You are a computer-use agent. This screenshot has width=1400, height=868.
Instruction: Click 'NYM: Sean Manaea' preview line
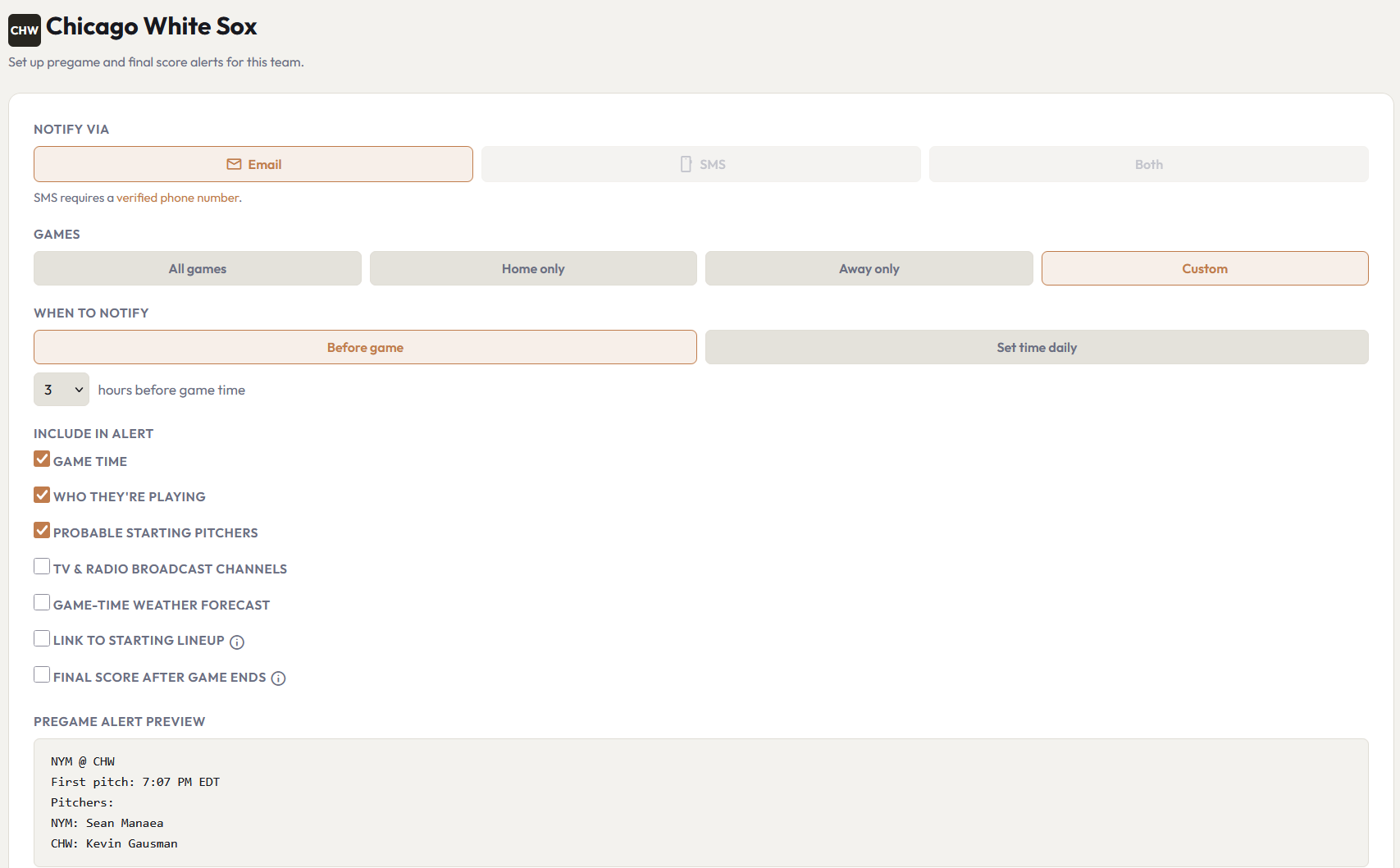pos(107,823)
